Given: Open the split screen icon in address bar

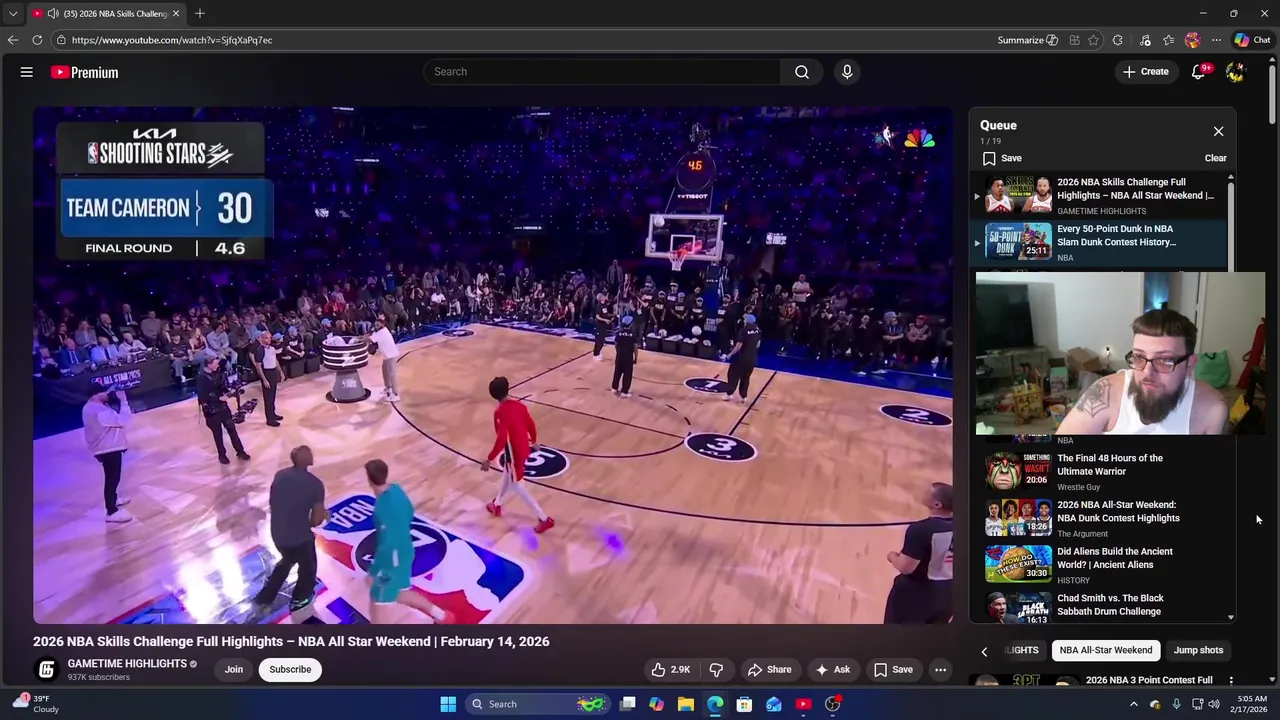Looking at the screenshot, I should 1074,40.
